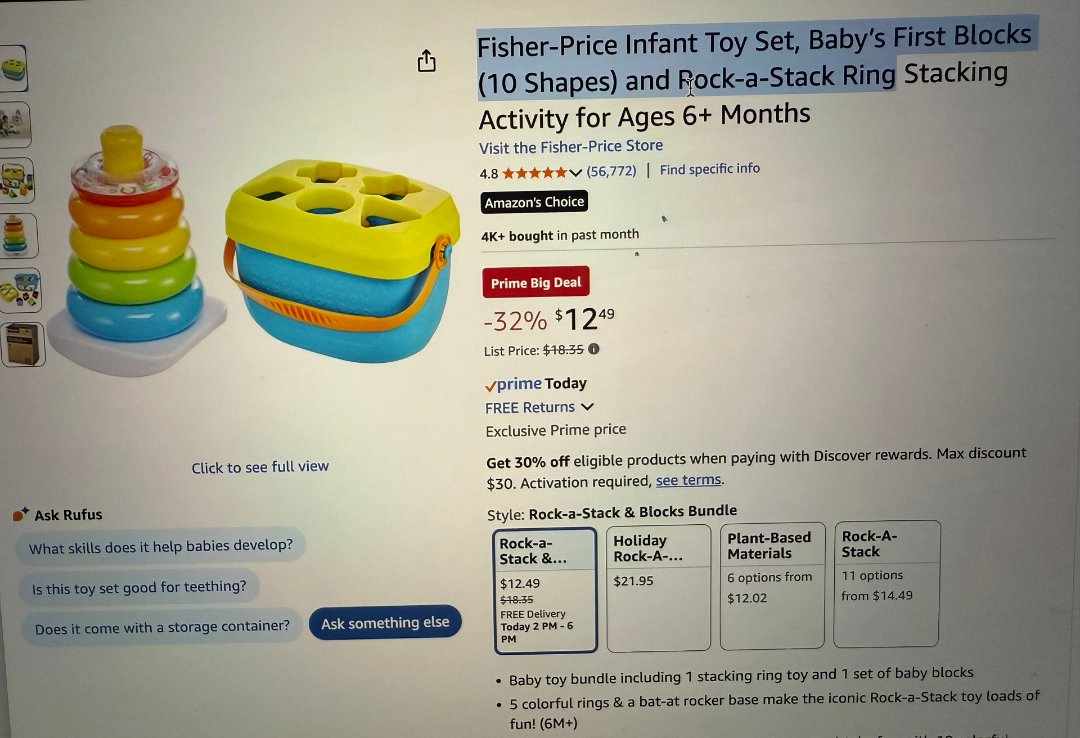Viewport: 1080px width, 738px height.
Task: Select the rainbow stacking rings thumbnail
Action: click(16, 236)
